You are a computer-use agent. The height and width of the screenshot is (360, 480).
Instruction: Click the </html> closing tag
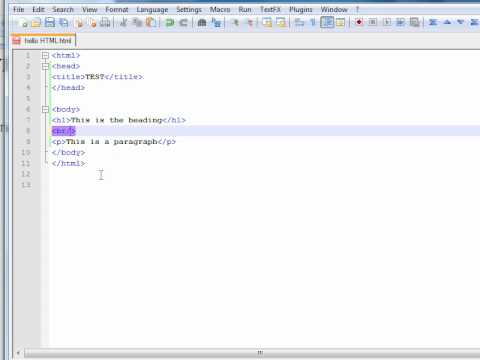pos(68,163)
